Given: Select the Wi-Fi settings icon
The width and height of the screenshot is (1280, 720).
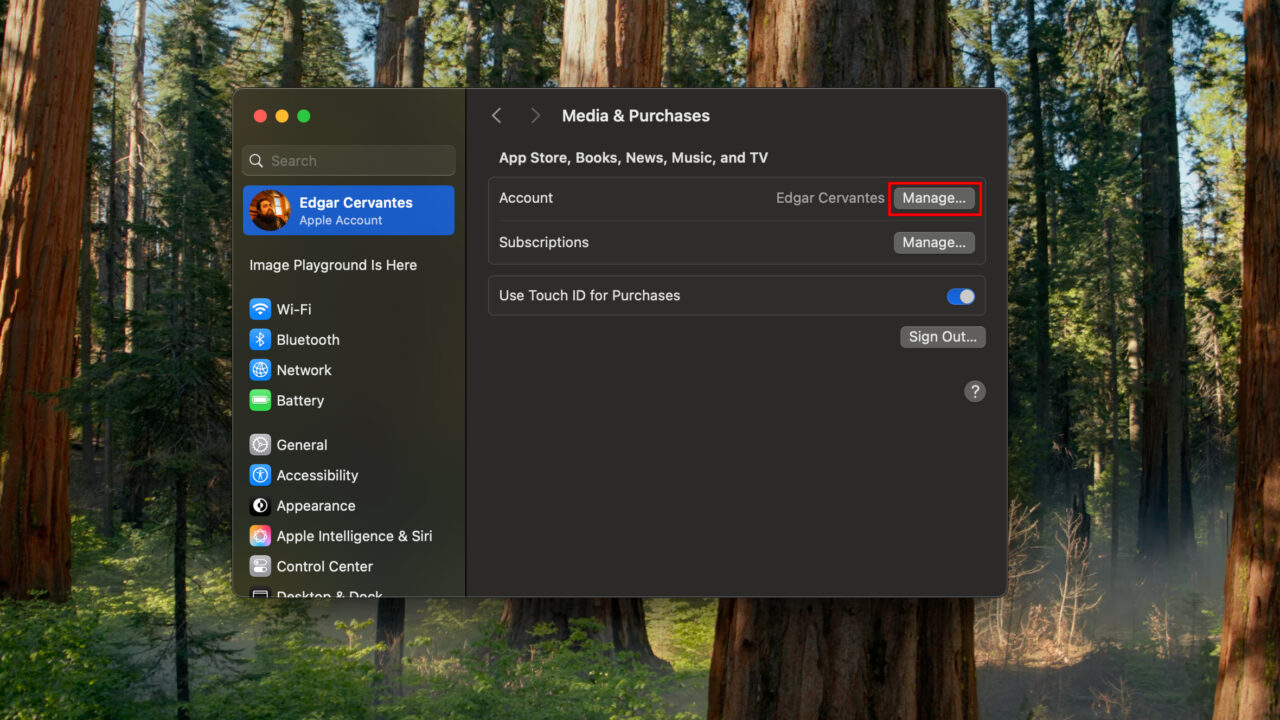Looking at the screenshot, I should click(x=261, y=309).
